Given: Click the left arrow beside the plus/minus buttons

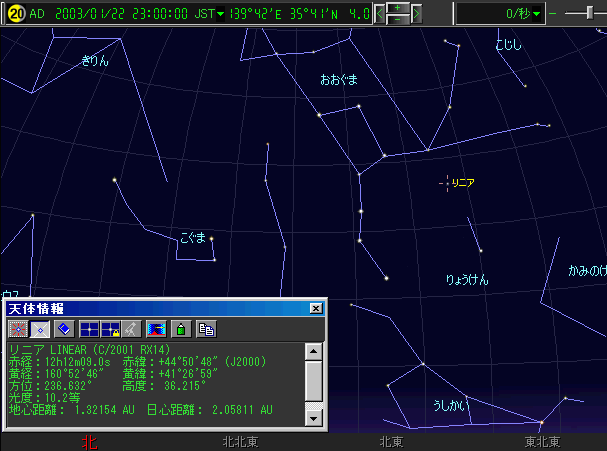Looking at the screenshot, I should pos(379,13).
